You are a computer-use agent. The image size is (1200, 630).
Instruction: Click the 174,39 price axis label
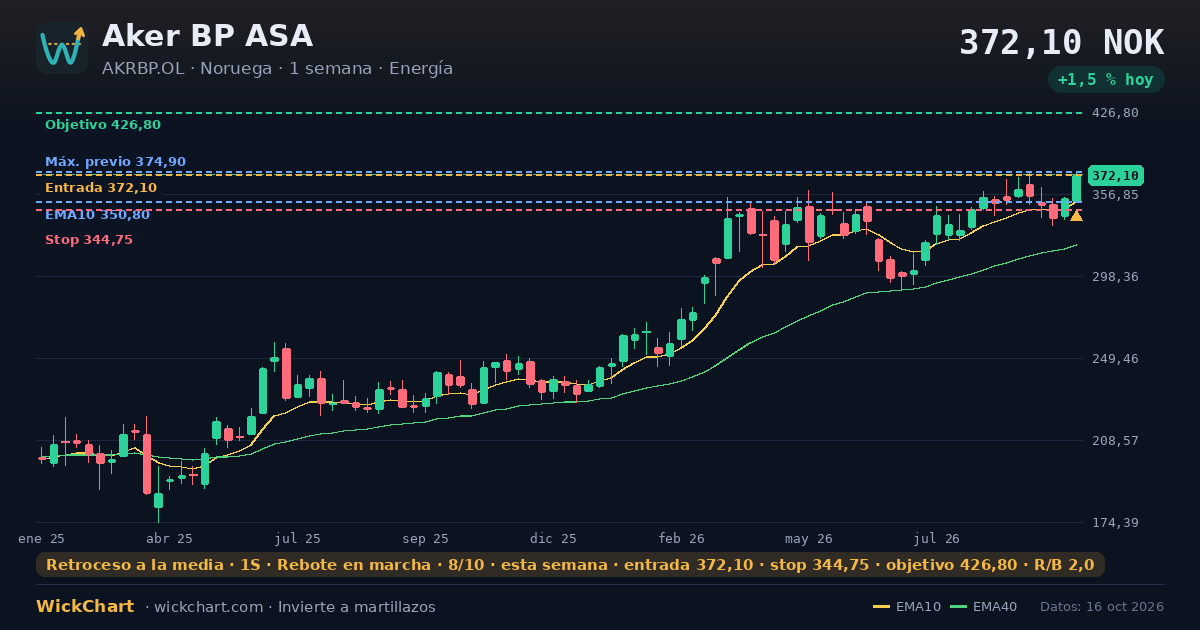click(x=1115, y=523)
